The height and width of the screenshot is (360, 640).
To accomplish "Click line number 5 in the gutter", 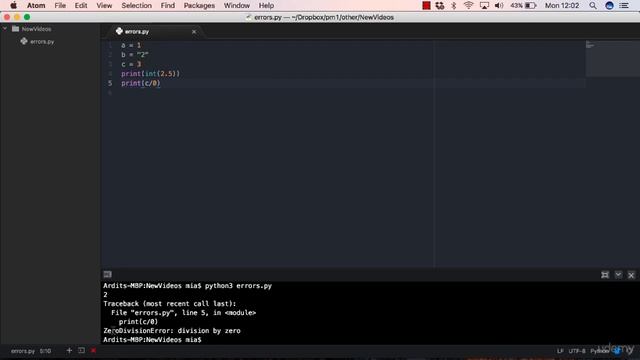I will click(x=110, y=83).
